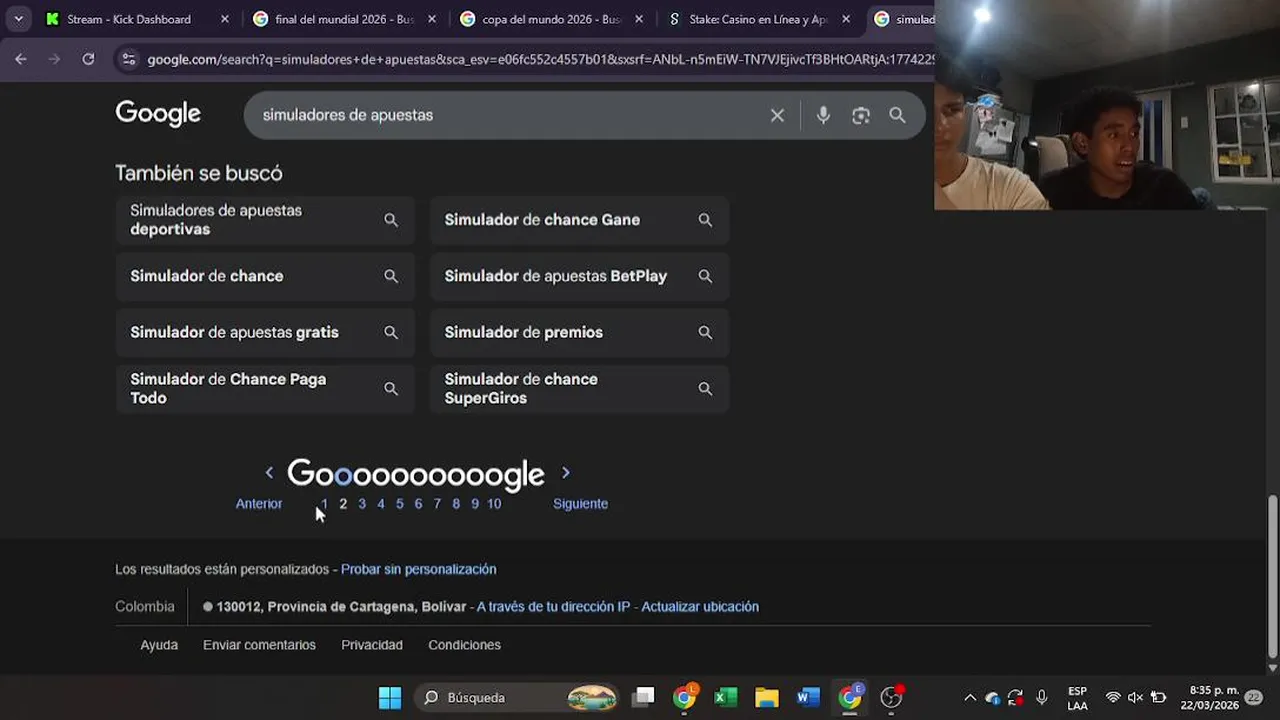
Task: Click Actualizar ubicación link
Action: tap(700, 607)
